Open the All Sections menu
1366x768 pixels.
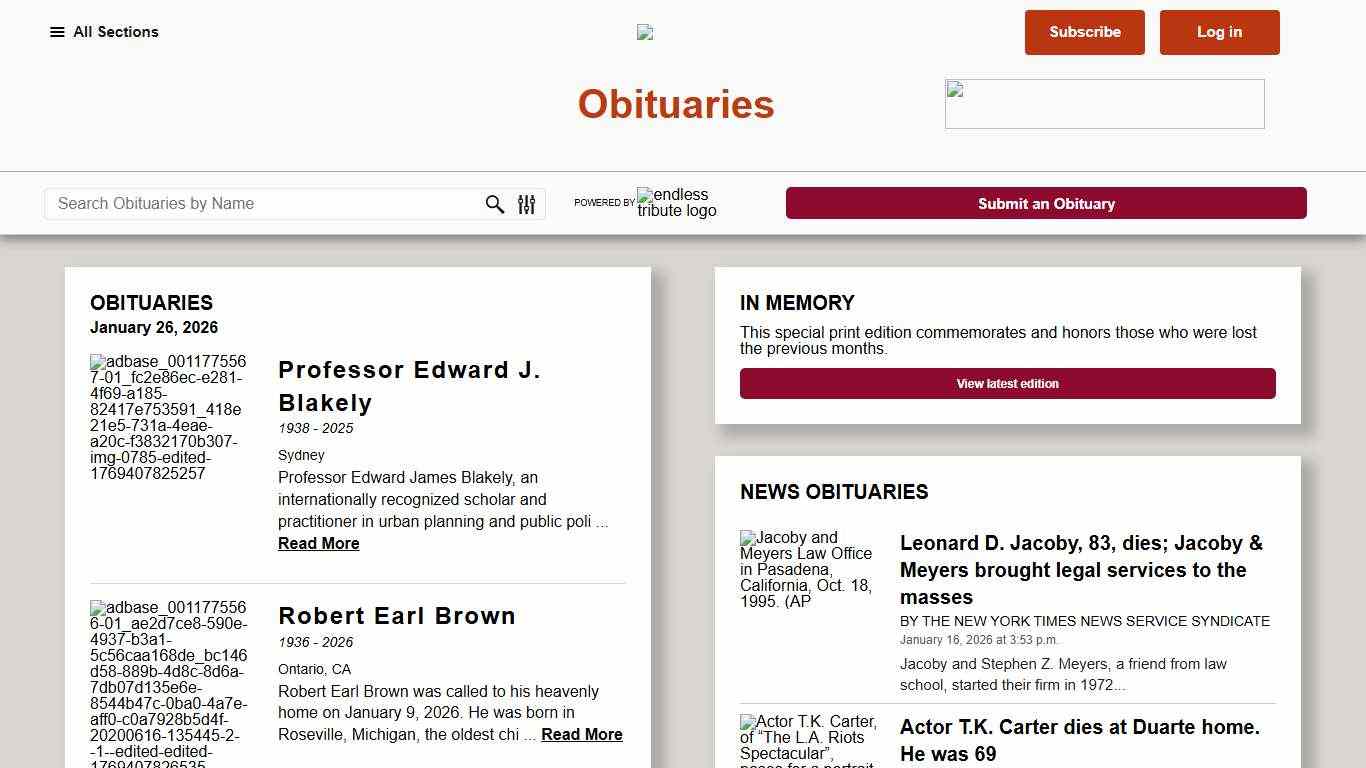[x=104, y=32]
